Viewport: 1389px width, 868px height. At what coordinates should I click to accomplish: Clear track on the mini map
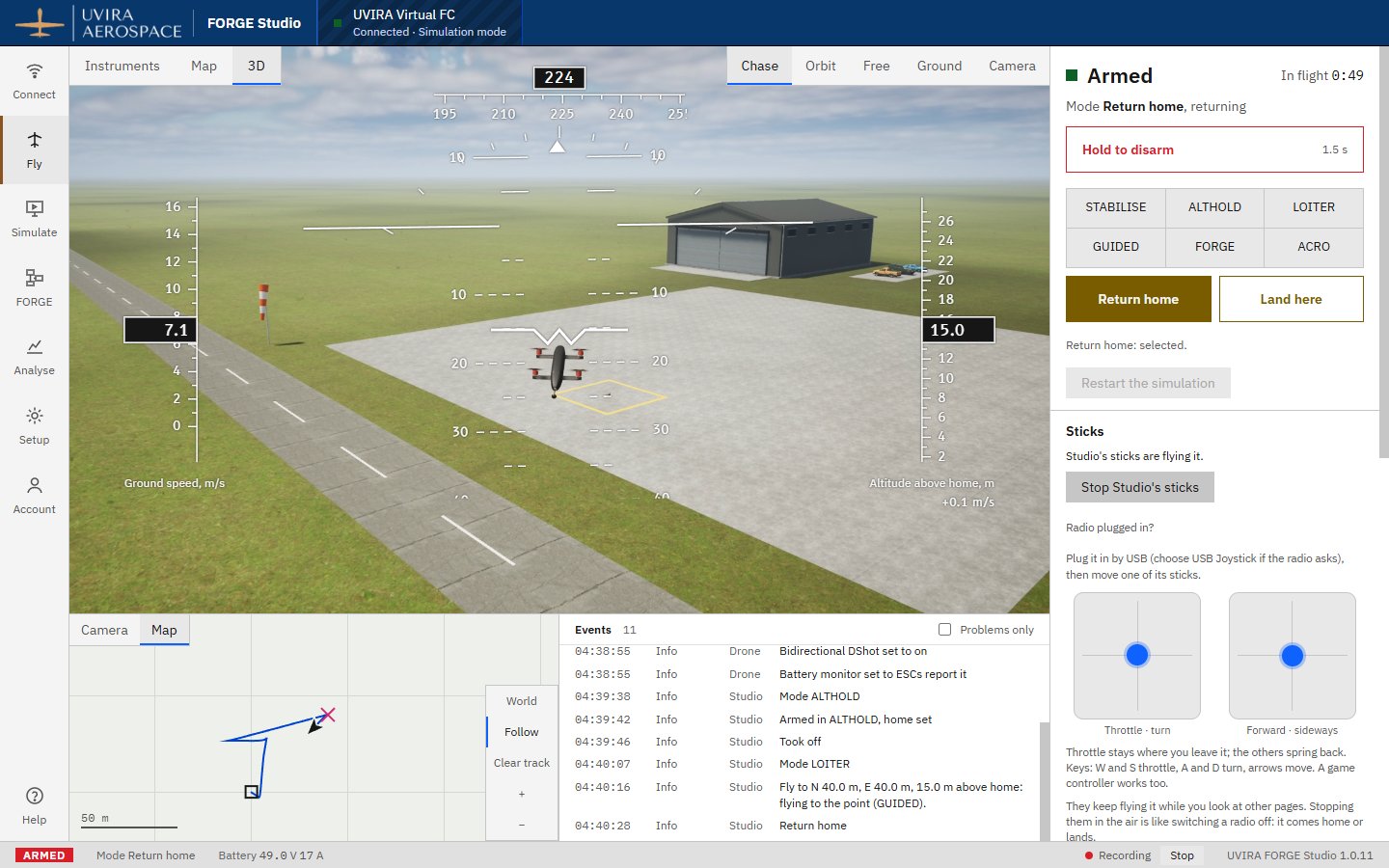click(x=522, y=763)
